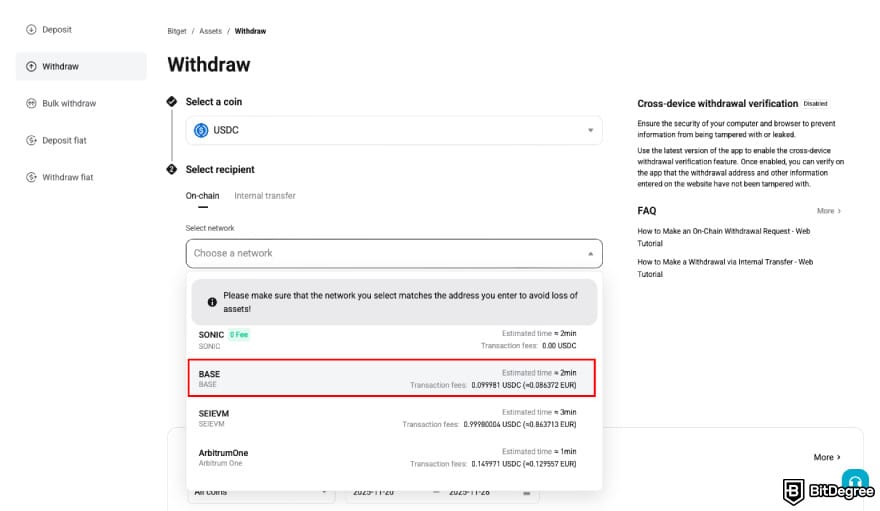This screenshot has height=511, width=880.
Task: Collapse the Choose a network dropdown arrow
Action: pyautogui.click(x=590, y=254)
